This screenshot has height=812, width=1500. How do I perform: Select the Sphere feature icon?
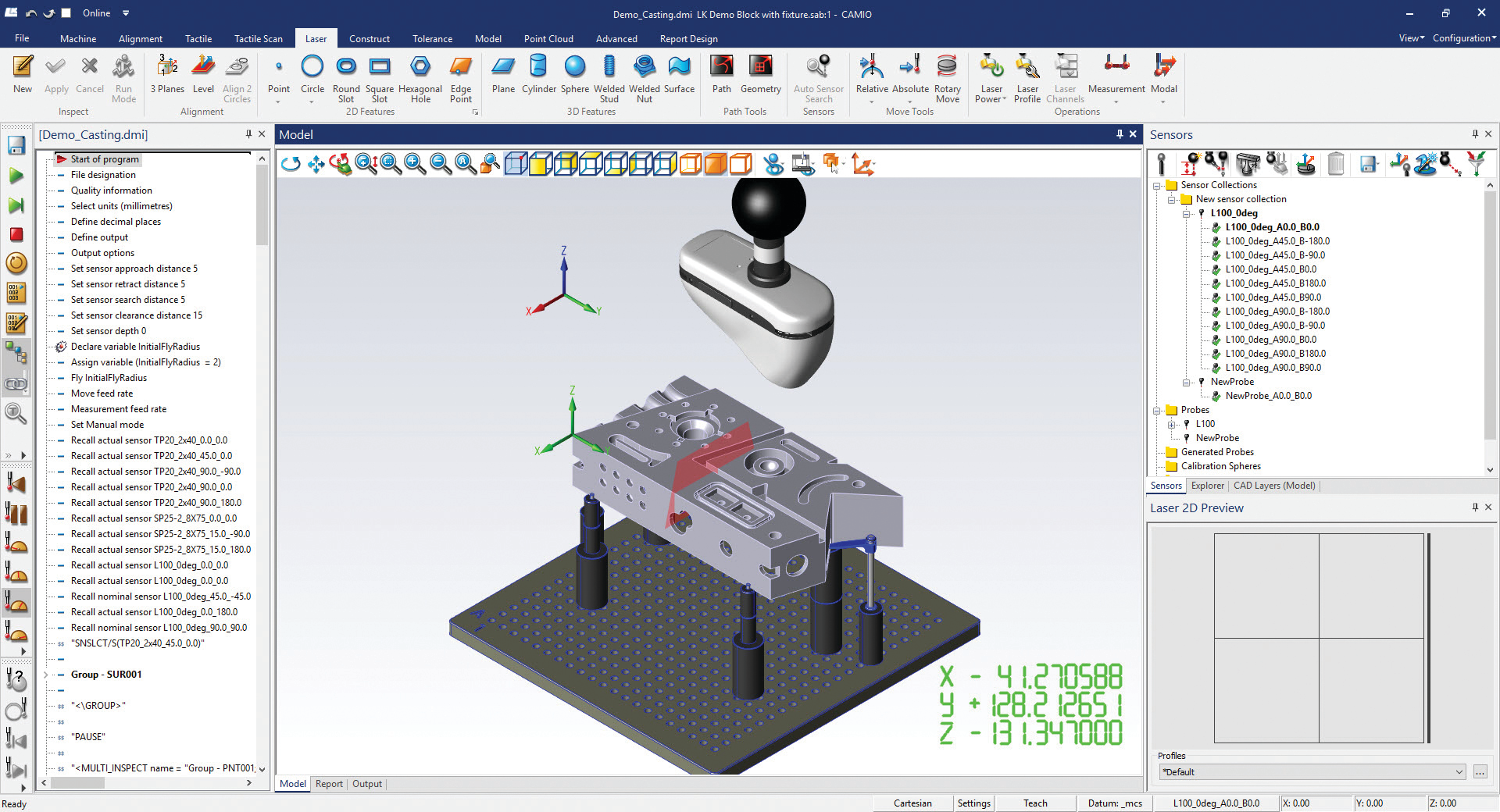(x=575, y=74)
